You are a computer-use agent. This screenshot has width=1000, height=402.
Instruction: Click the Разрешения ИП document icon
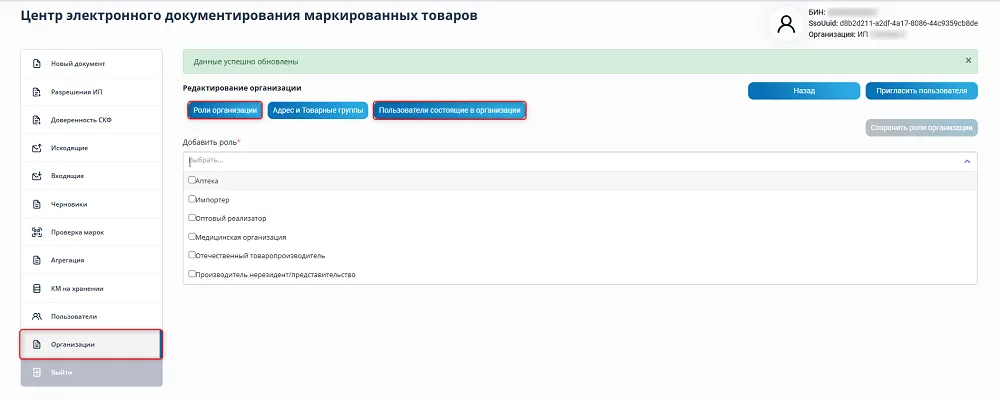tap(36, 92)
